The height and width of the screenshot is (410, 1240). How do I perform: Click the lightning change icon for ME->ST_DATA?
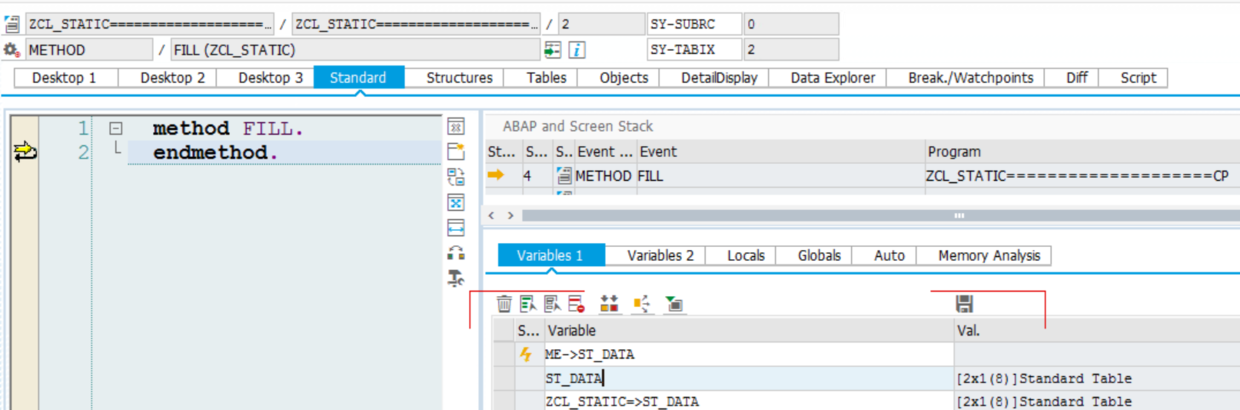[526, 354]
